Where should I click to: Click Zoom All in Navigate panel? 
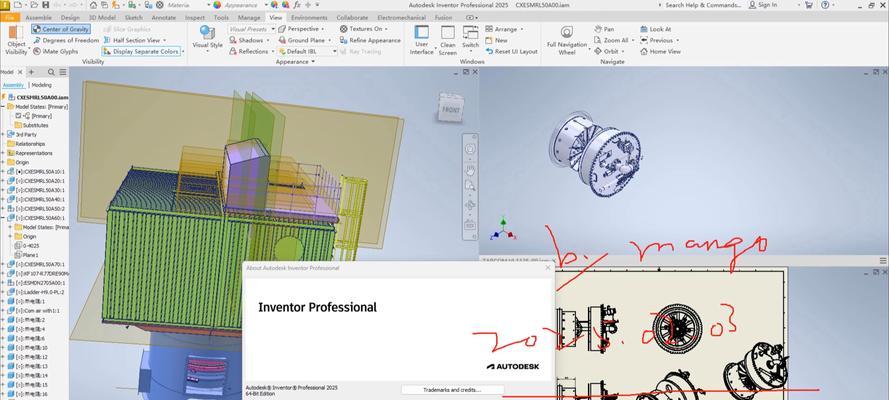611,40
